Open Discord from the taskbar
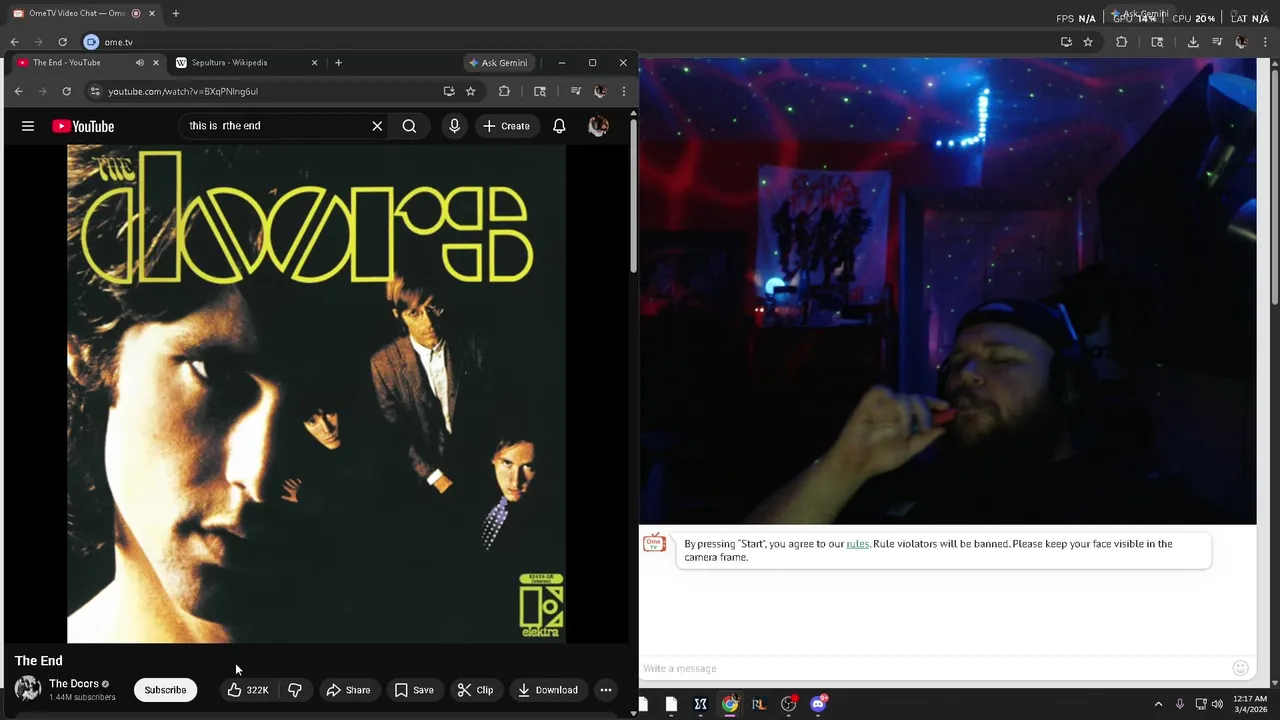Screen dimensions: 1280x720 [819, 704]
